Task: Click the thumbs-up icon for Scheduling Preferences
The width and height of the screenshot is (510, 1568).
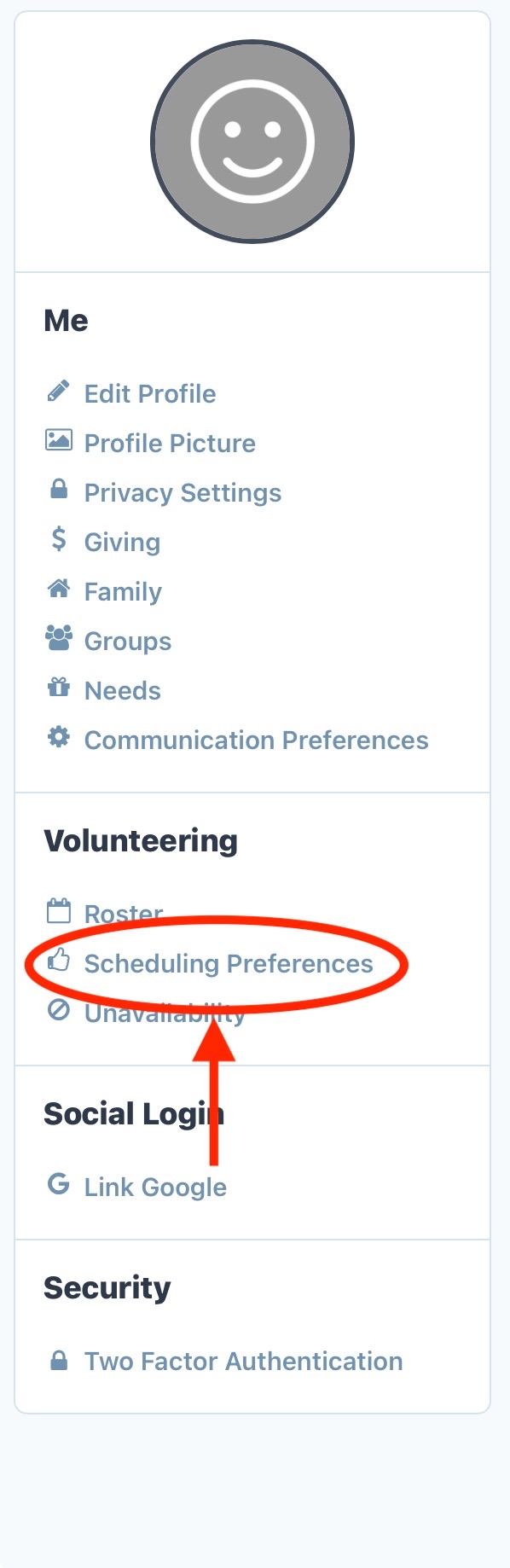Action: pyautogui.click(x=58, y=961)
